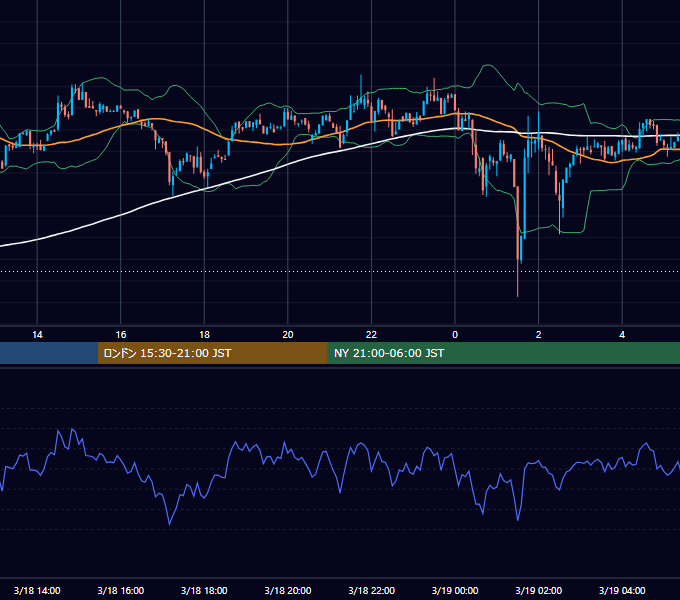This screenshot has height=600, width=680.
Task: Click the time axis label 4
Action: point(622,335)
